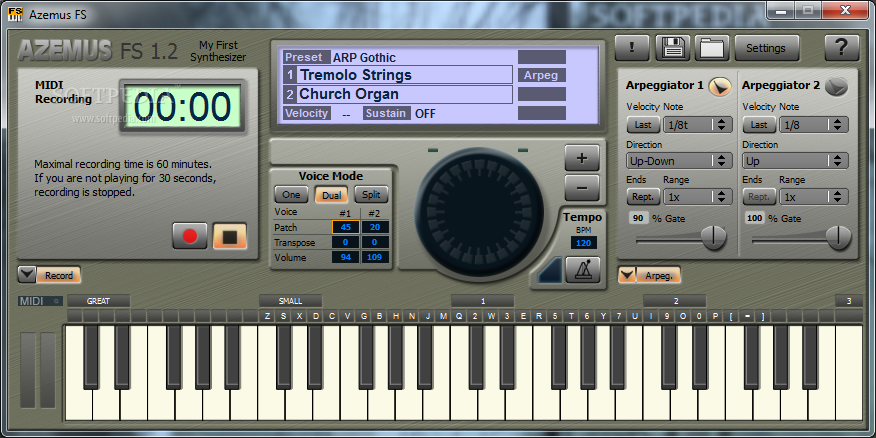Click voice #1 Patch value 45
Image resolution: width=876 pixels, height=438 pixels.
pos(345,227)
